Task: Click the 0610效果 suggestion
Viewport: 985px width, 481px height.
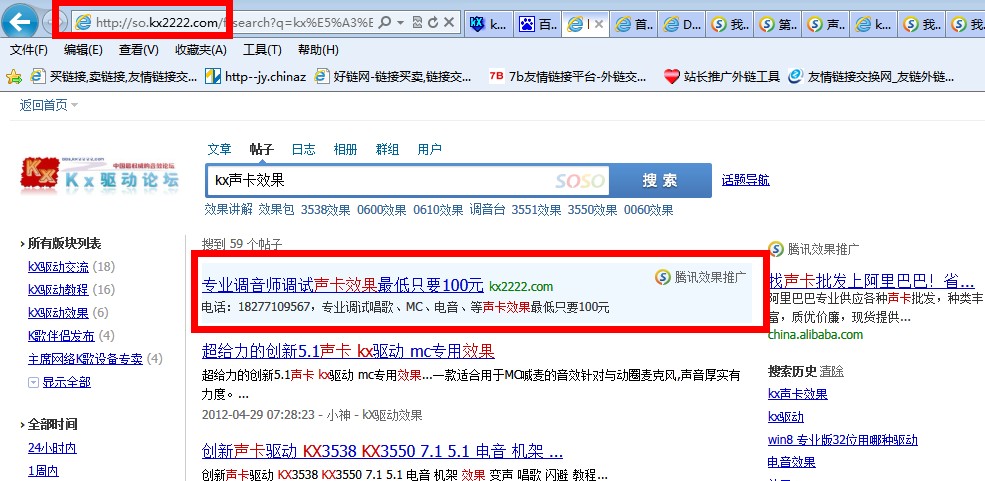Action: [x=438, y=210]
